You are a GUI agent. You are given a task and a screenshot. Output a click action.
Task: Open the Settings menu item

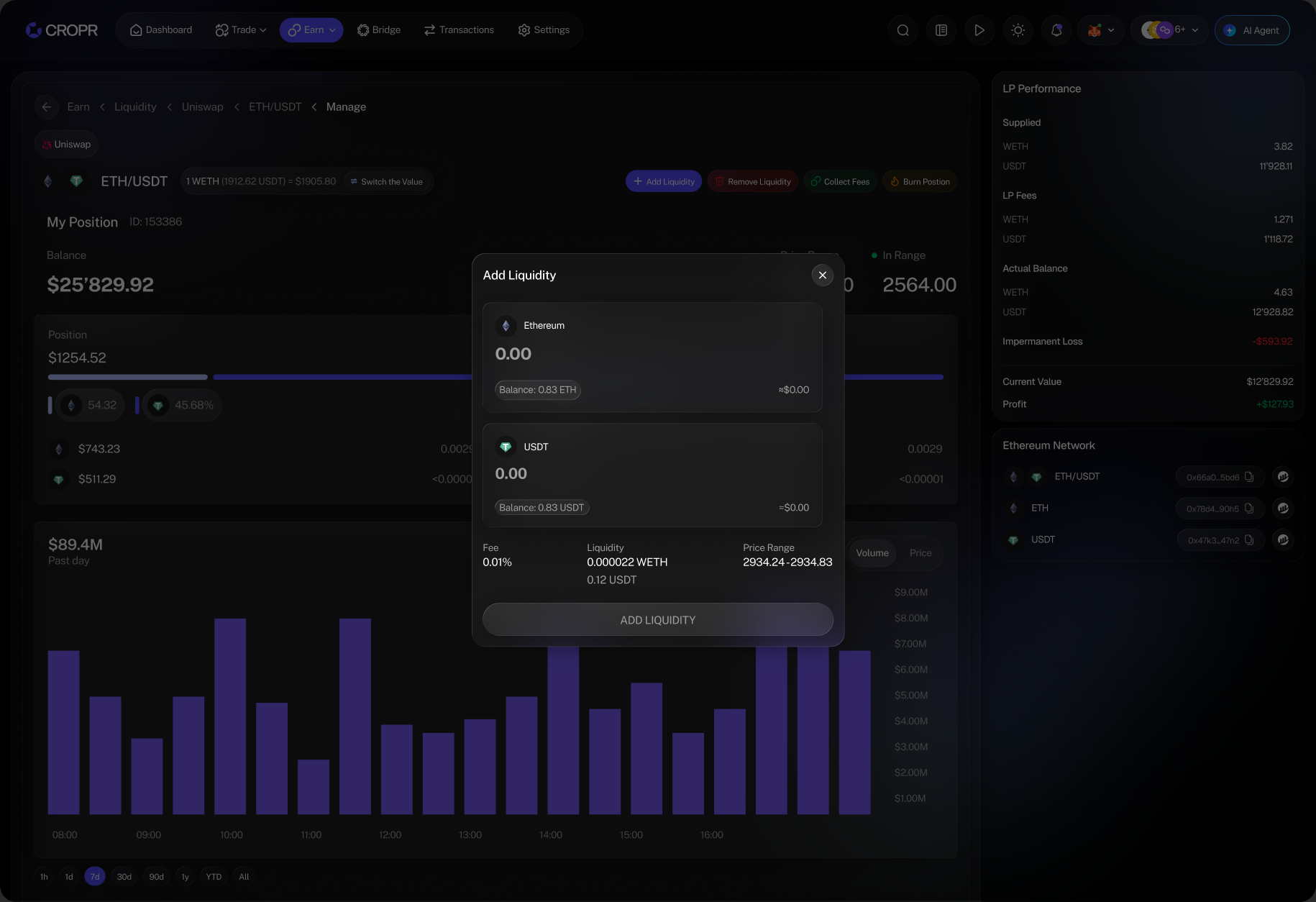[544, 30]
